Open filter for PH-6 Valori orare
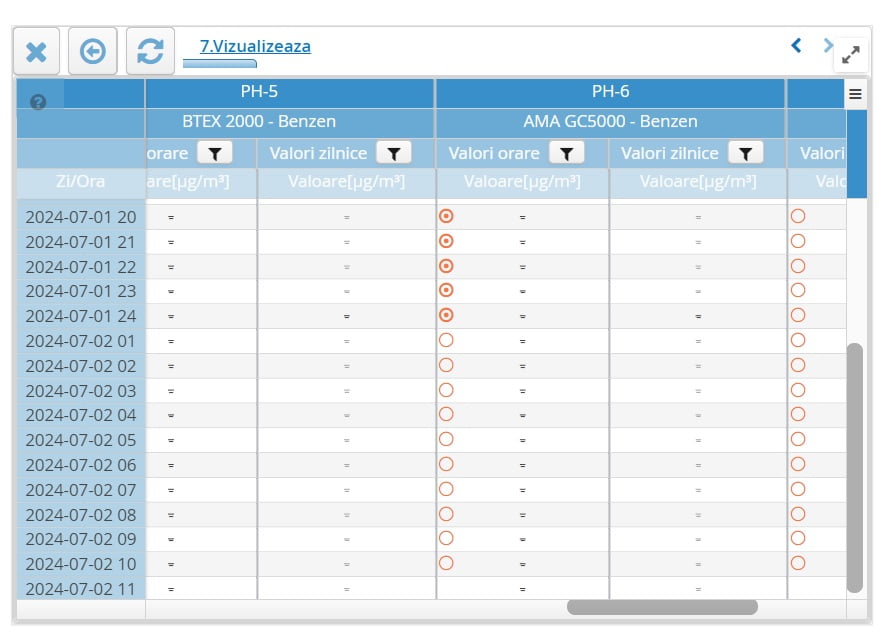This screenshot has height=640, width=894. (x=567, y=153)
